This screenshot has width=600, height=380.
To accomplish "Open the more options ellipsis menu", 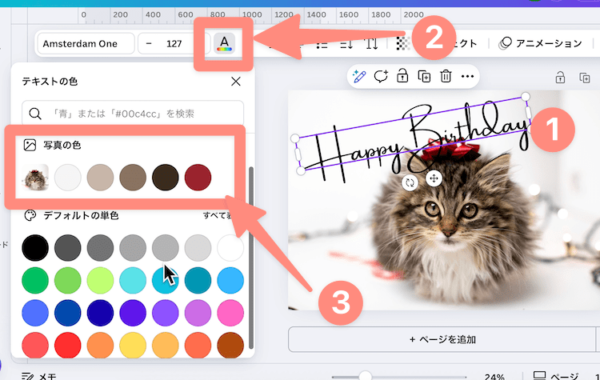I will click(467, 76).
